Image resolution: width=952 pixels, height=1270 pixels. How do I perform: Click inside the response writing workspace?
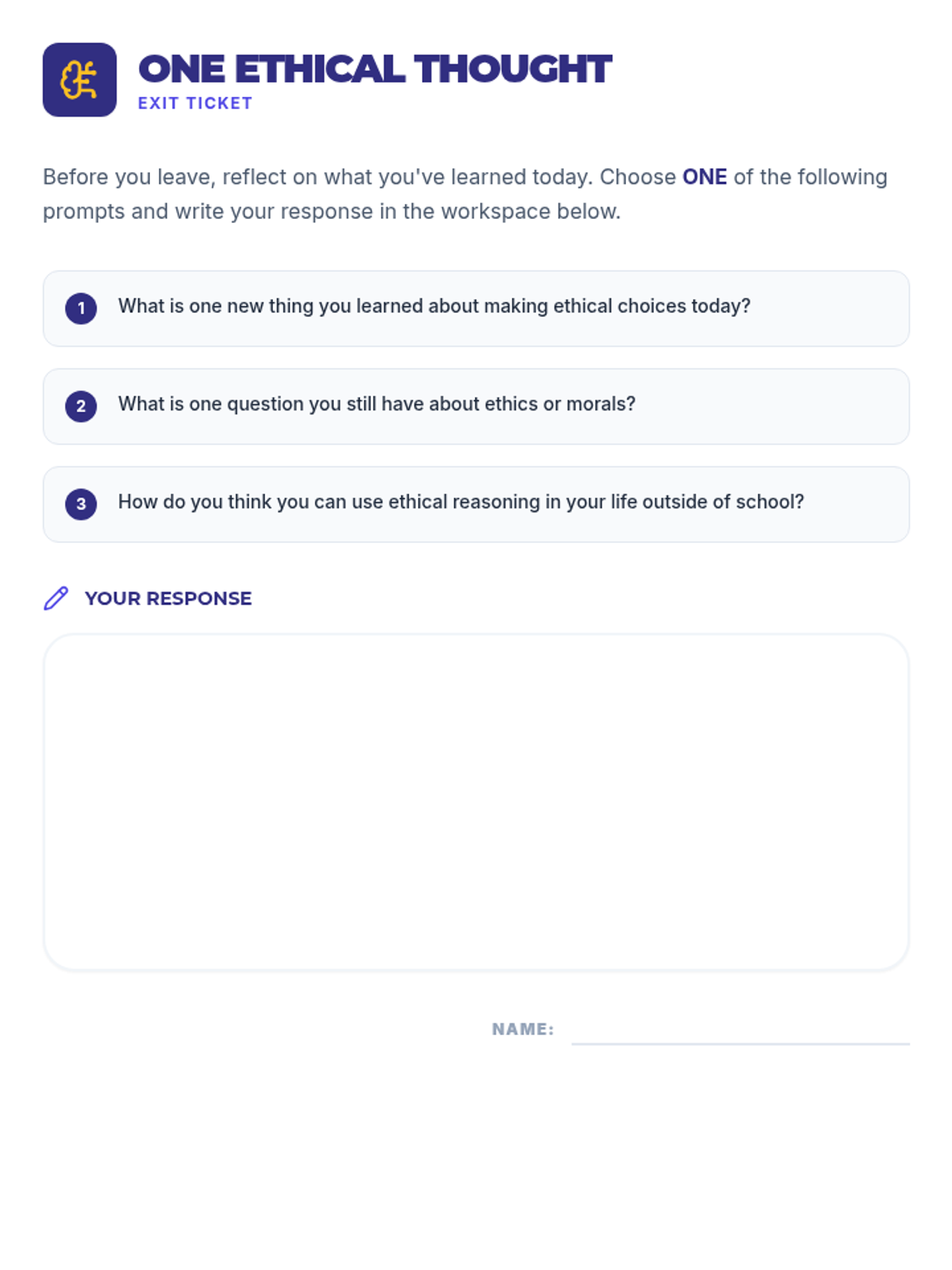click(476, 802)
